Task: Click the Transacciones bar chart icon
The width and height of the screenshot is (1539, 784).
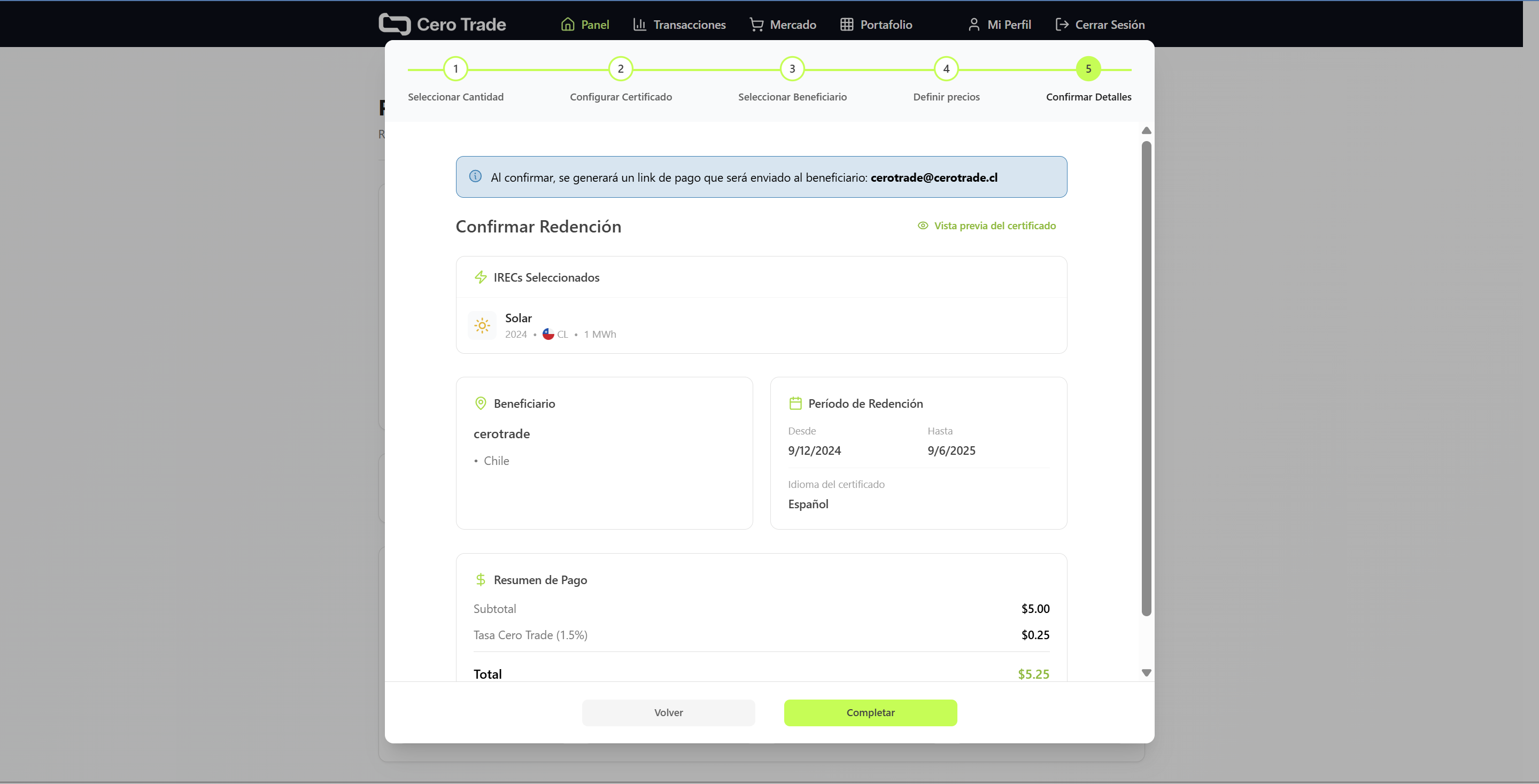Action: (639, 25)
